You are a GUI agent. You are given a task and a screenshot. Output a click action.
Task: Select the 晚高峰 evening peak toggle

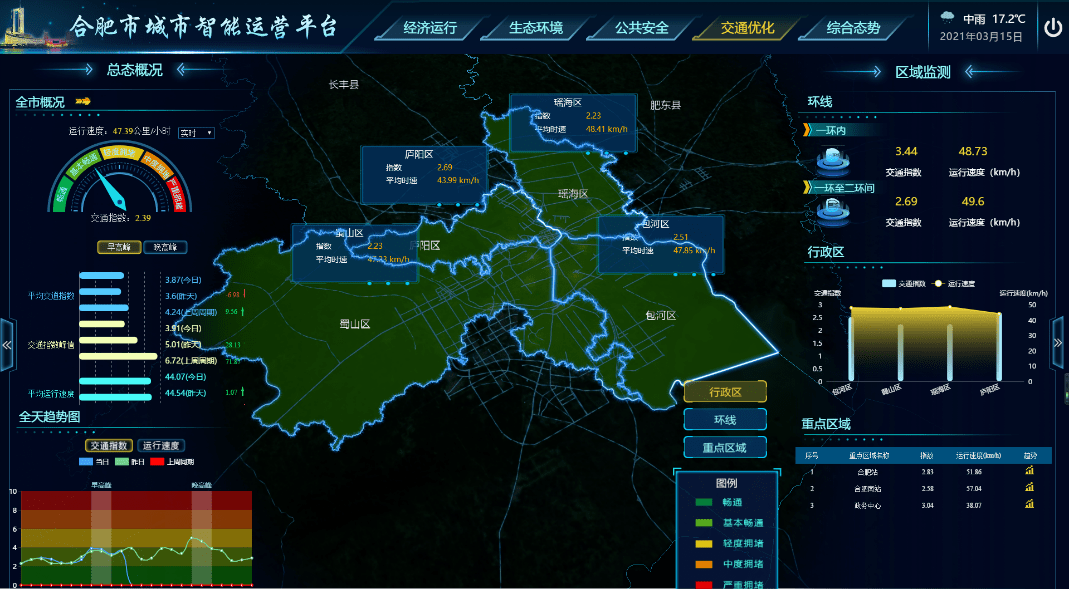(x=165, y=247)
